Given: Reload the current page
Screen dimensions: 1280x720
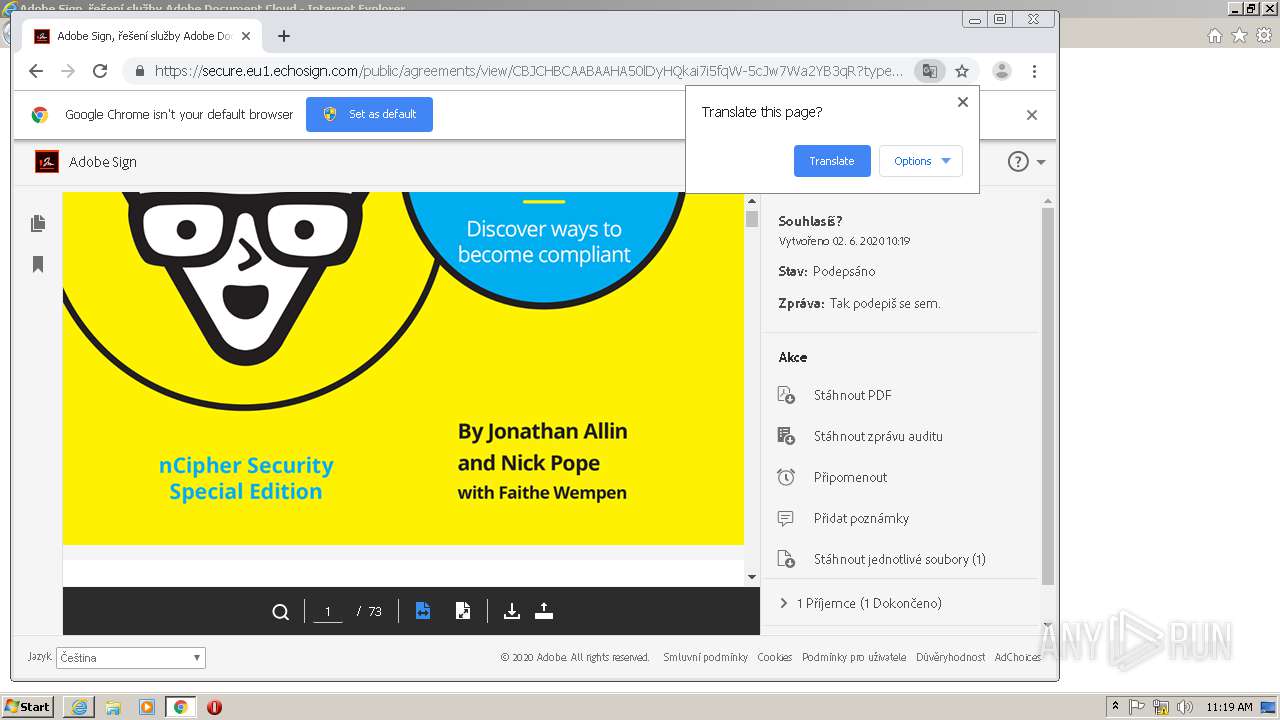Looking at the screenshot, I should tap(100, 71).
